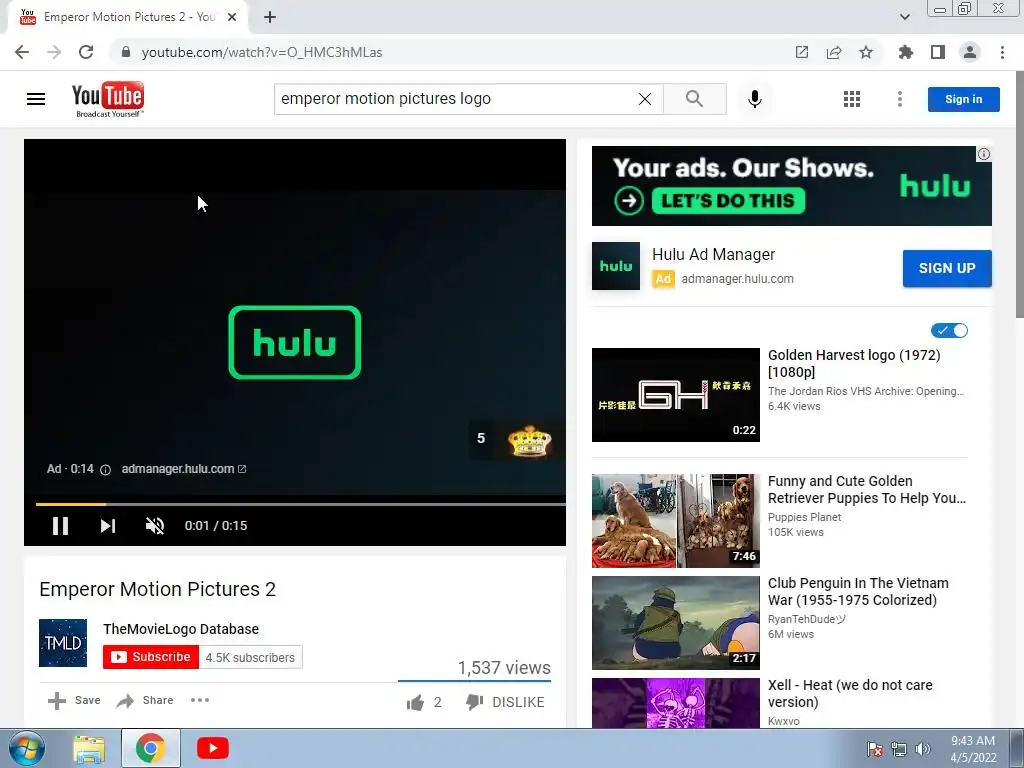Clear the search box text
This screenshot has height=768, width=1024.
coord(645,99)
